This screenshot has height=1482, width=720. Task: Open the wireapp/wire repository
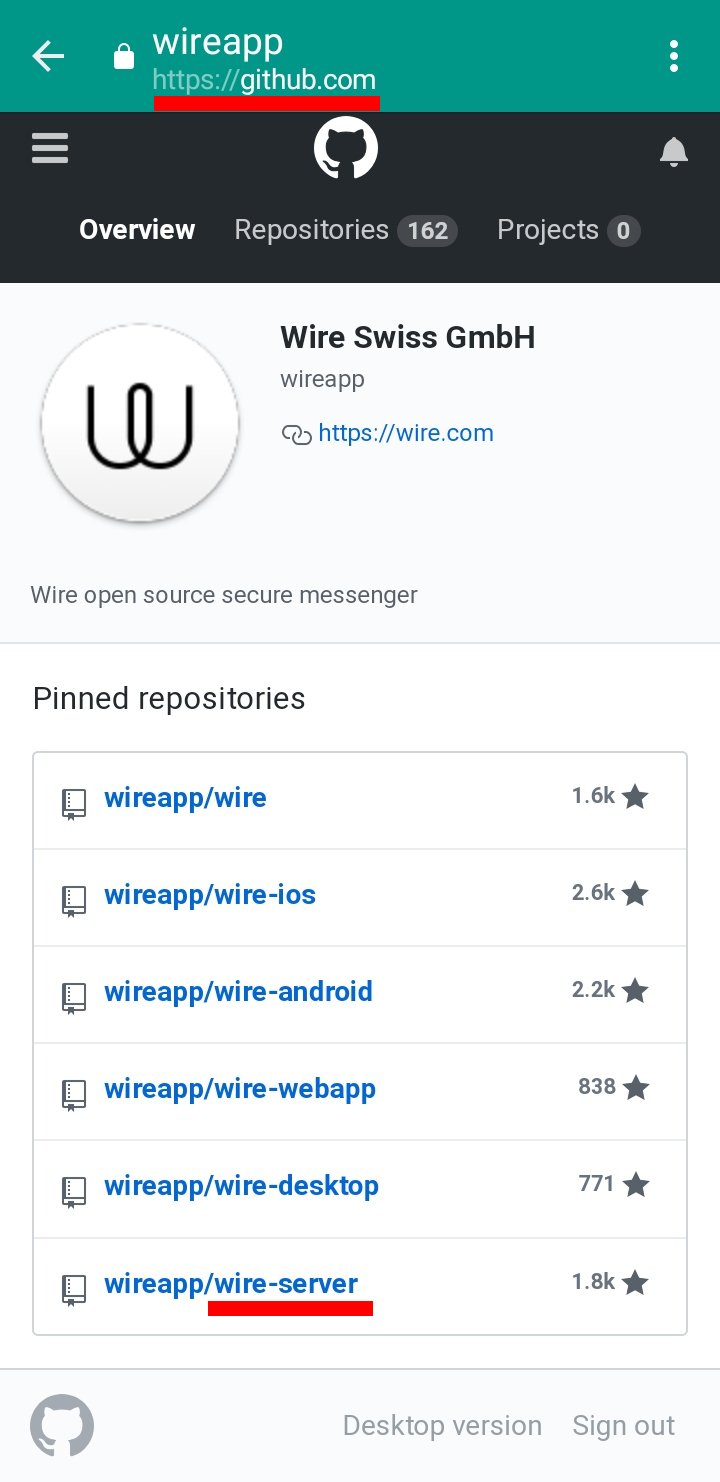pos(185,798)
